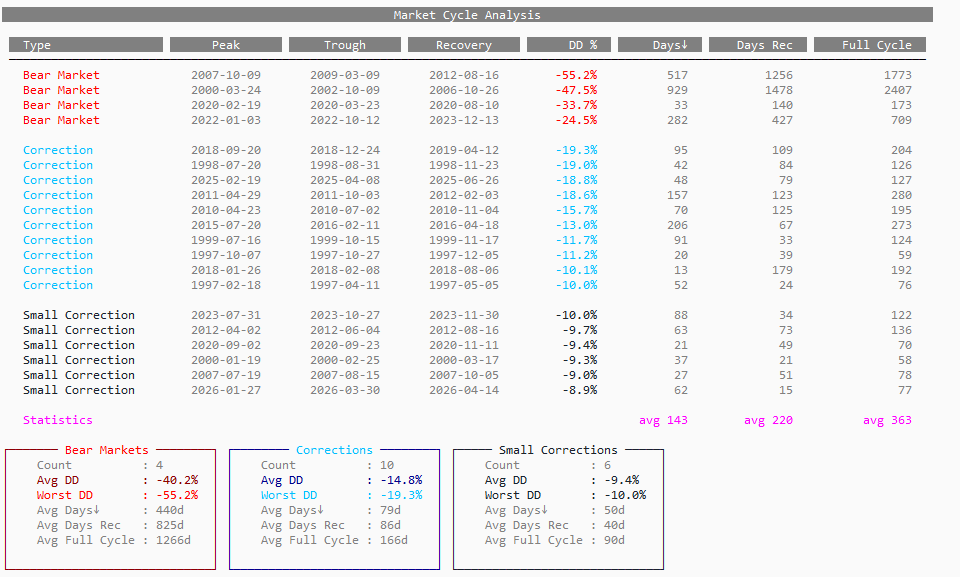
Task: Click days value 206
Action: [x=677, y=225]
